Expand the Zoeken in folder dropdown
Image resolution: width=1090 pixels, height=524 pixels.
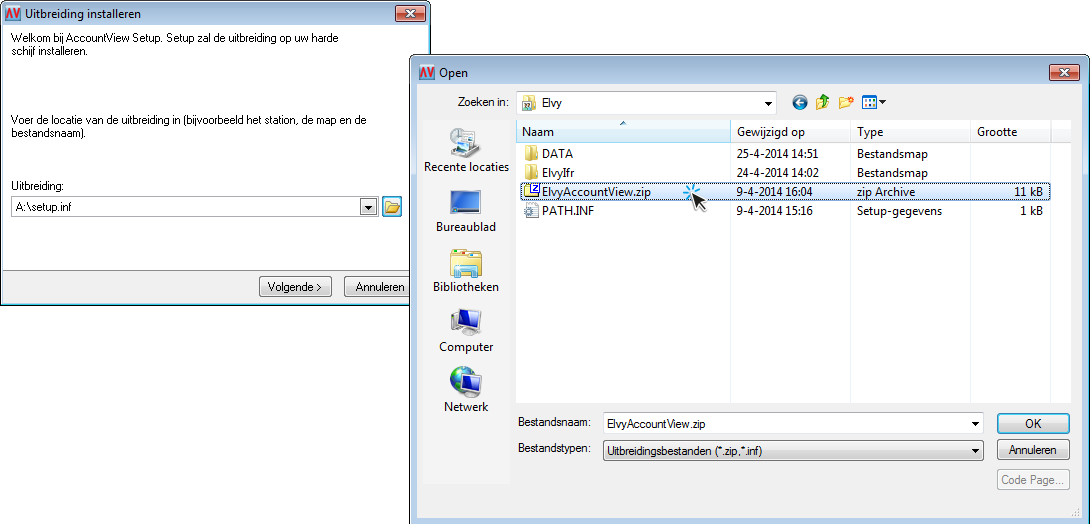click(768, 104)
